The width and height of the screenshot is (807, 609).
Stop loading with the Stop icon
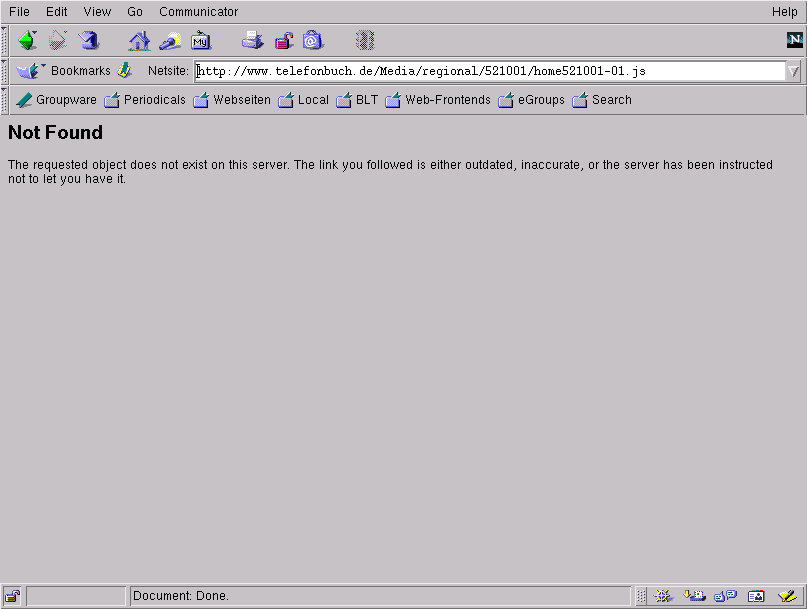(365, 40)
